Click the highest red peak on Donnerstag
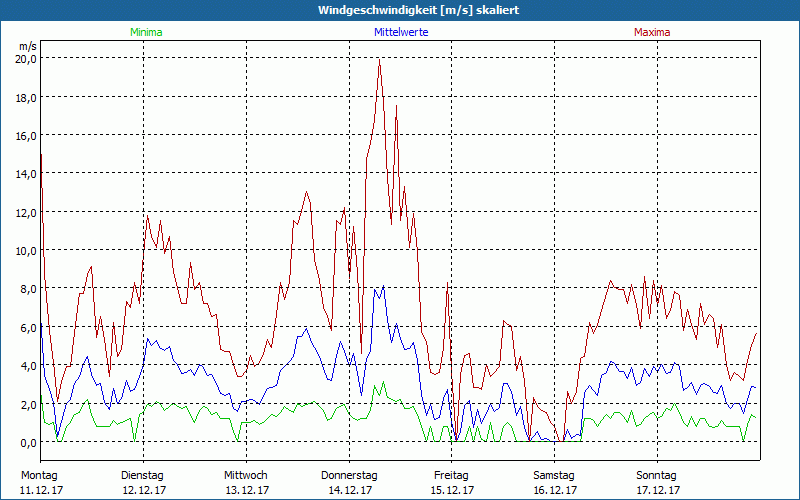This screenshot has width=800, height=500. pyautogui.click(x=379, y=63)
